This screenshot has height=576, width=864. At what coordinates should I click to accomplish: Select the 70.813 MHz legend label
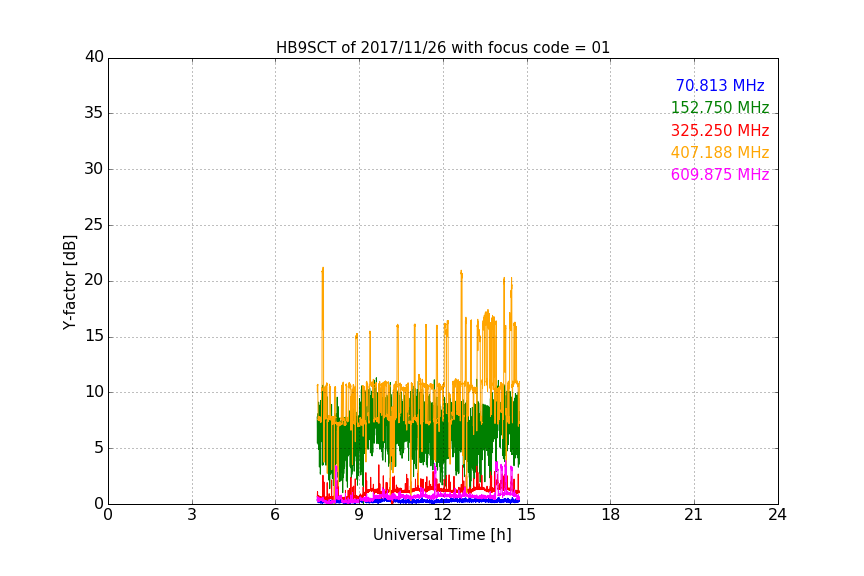pyautogui.click(x=720, y=85)
